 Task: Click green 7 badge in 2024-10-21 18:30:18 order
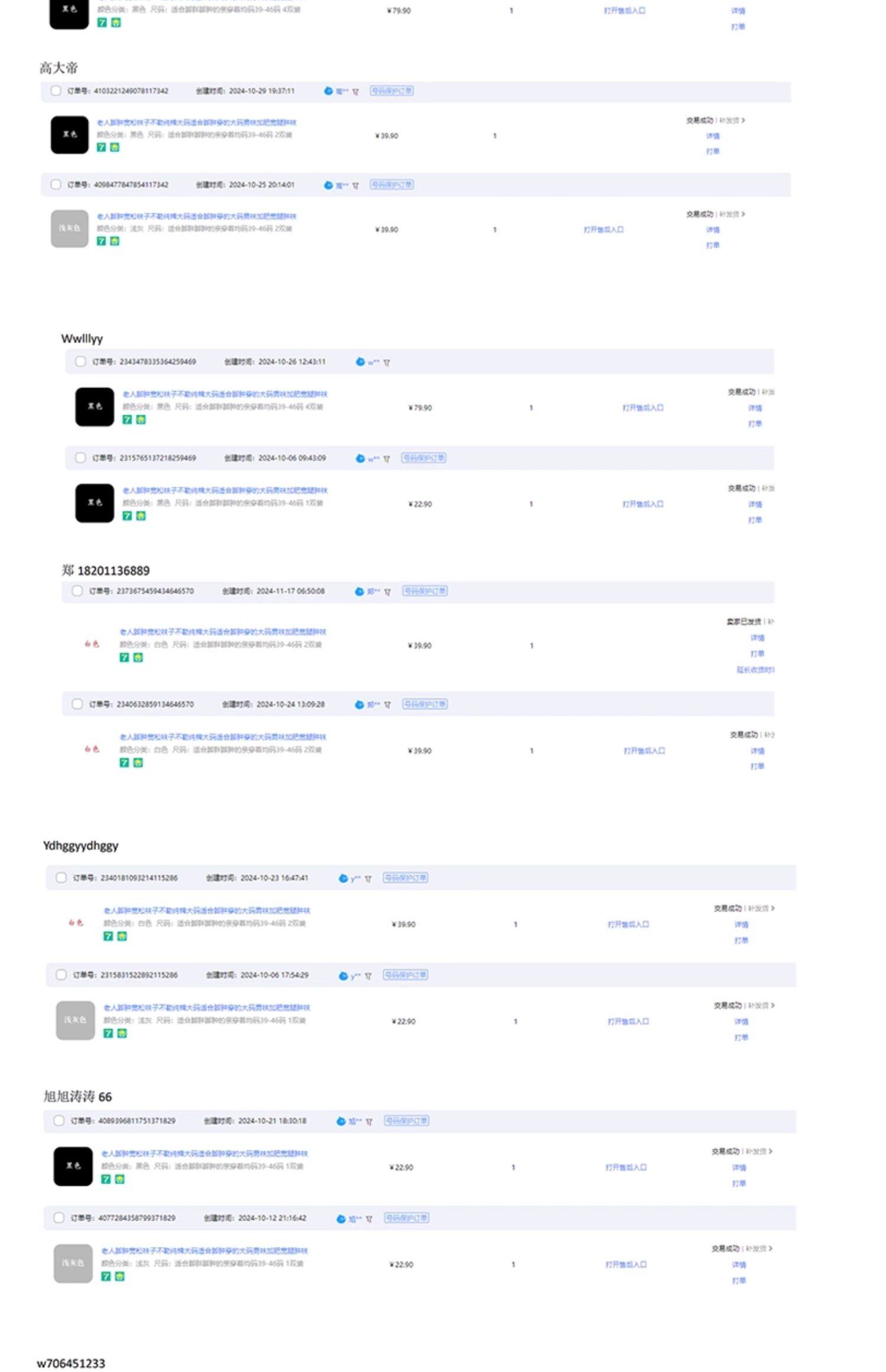coord(106,1179)
